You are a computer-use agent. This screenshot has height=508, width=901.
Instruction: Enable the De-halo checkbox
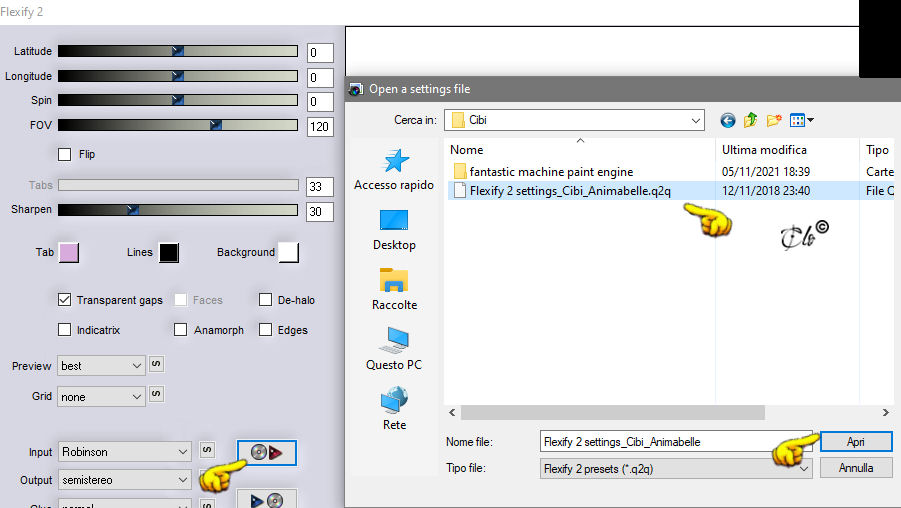coord(265,300)
